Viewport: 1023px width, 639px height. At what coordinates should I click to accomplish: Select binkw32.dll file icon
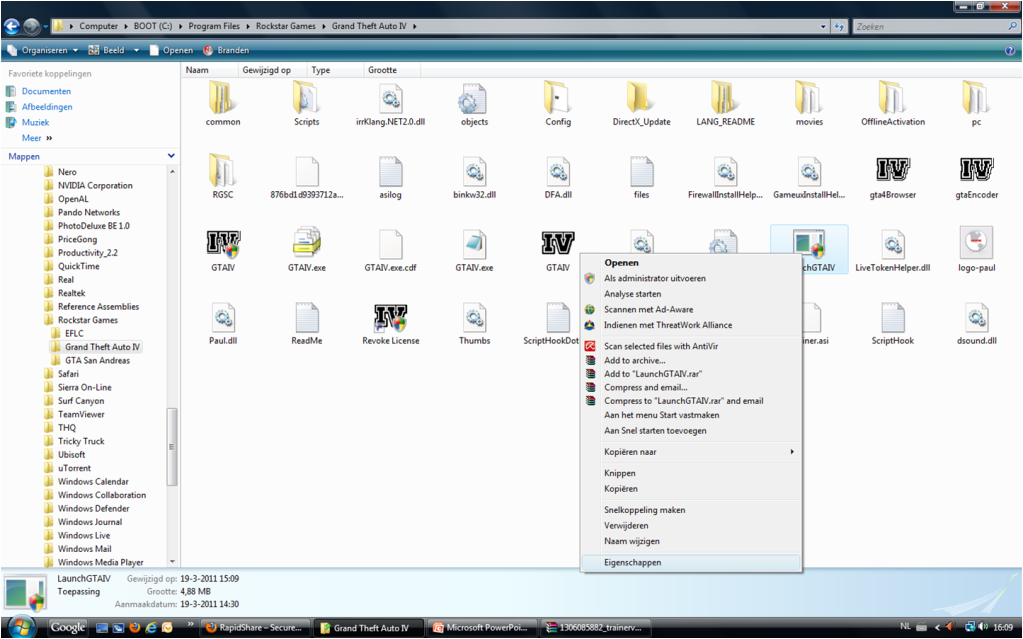point(474,171)
